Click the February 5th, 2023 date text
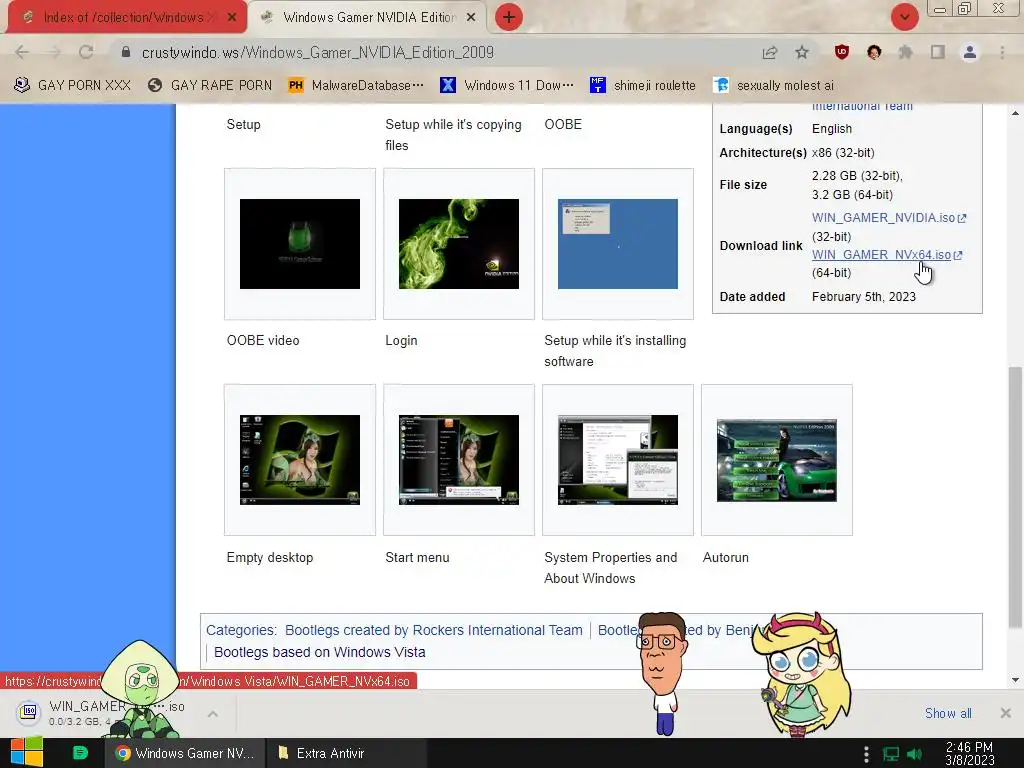This screenshot has height=768, width=1024. [x=863, y=296]
